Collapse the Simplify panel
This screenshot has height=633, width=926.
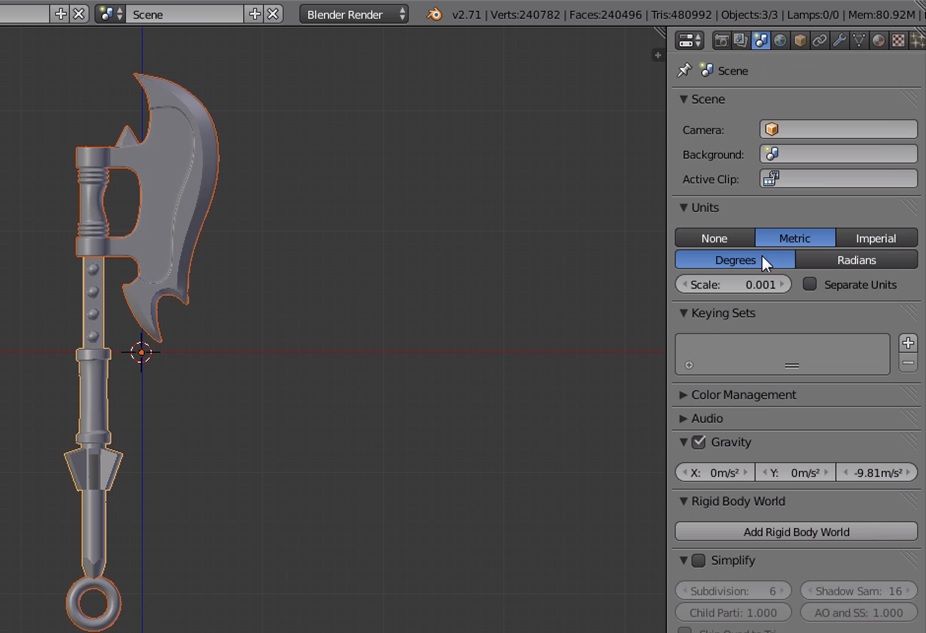pos(683,560)
